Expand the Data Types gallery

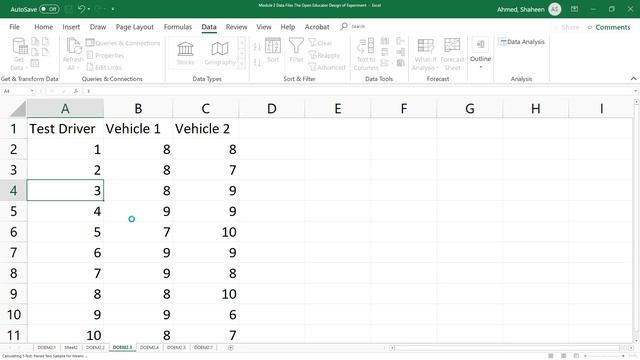pos(242,64)
